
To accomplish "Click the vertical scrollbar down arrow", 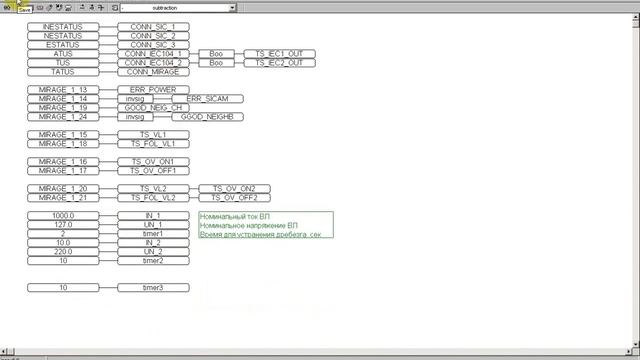I will pyautogui.click(x=636, y=344).
